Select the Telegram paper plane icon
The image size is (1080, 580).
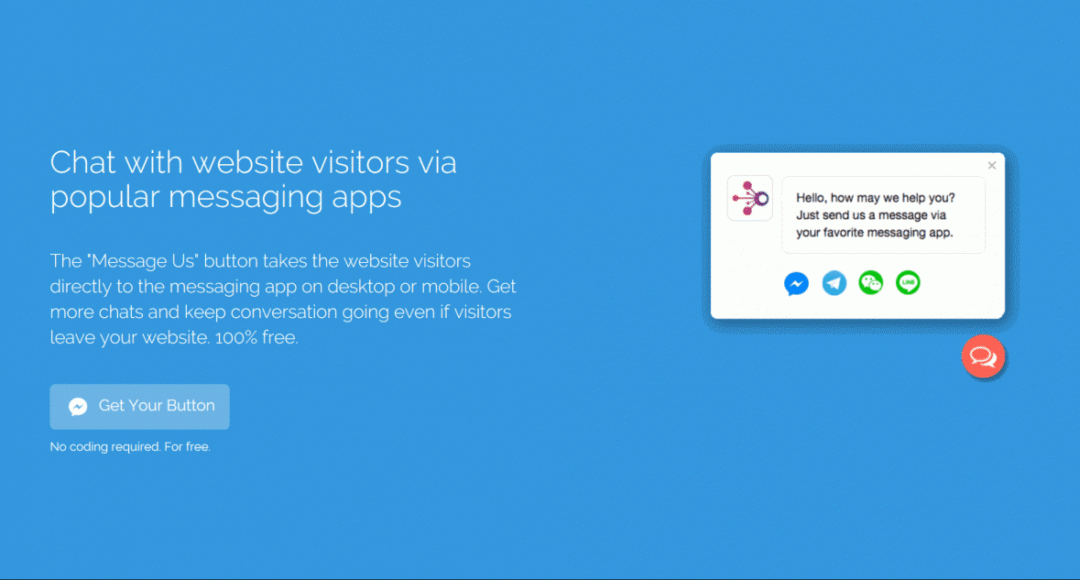(834, 283)
